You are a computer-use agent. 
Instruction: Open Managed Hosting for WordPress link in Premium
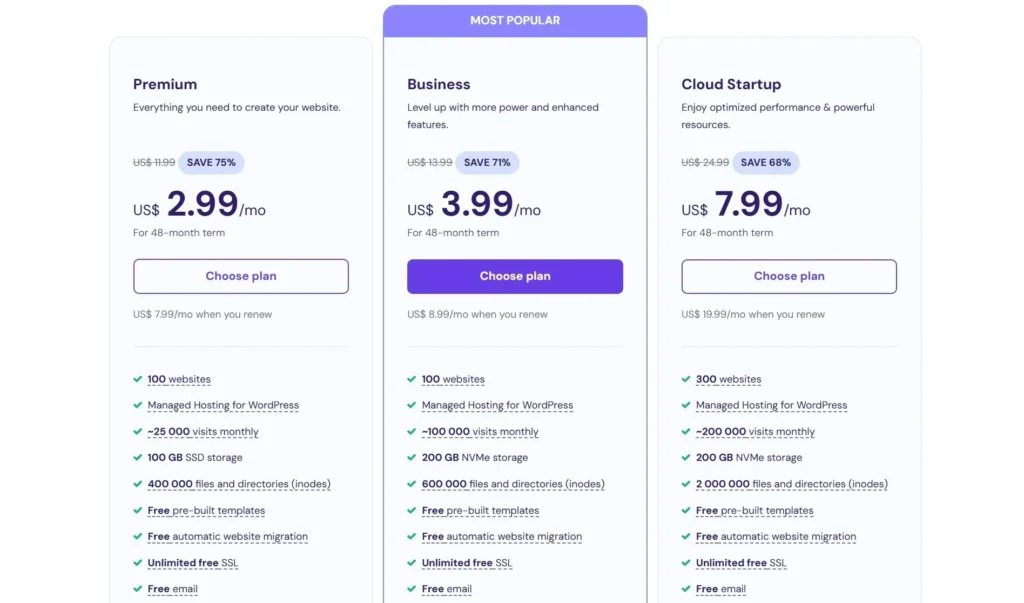pyautogui.click(x=223, y=405)
